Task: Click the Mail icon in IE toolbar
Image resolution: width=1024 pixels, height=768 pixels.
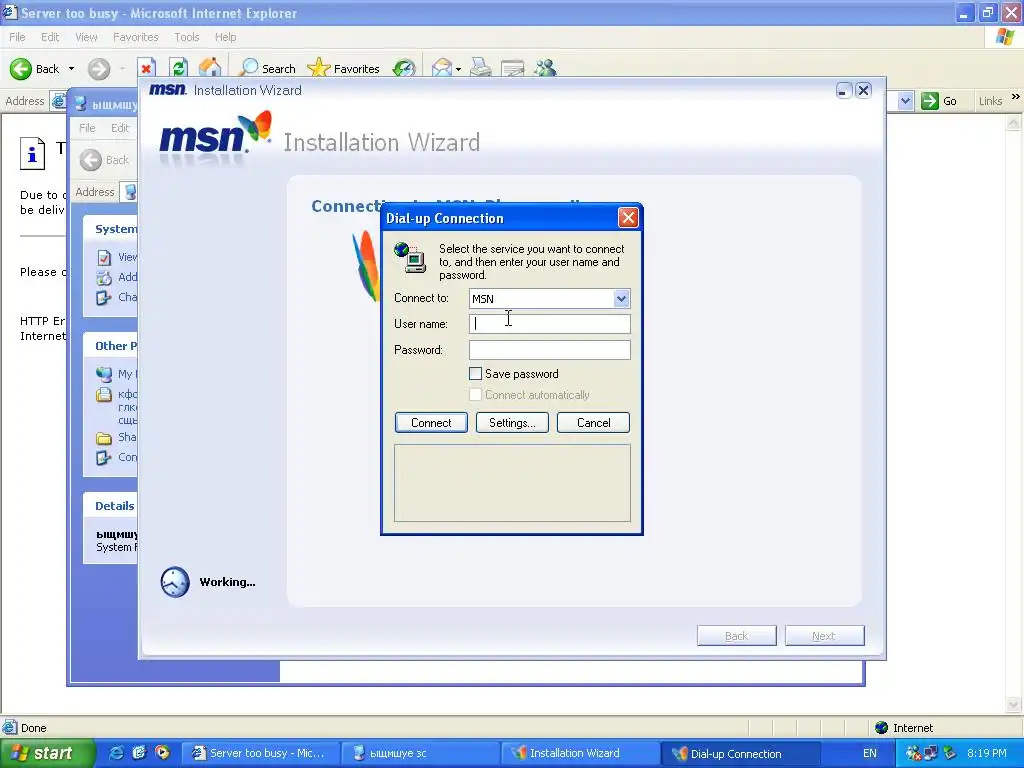Action: point(442,68)
